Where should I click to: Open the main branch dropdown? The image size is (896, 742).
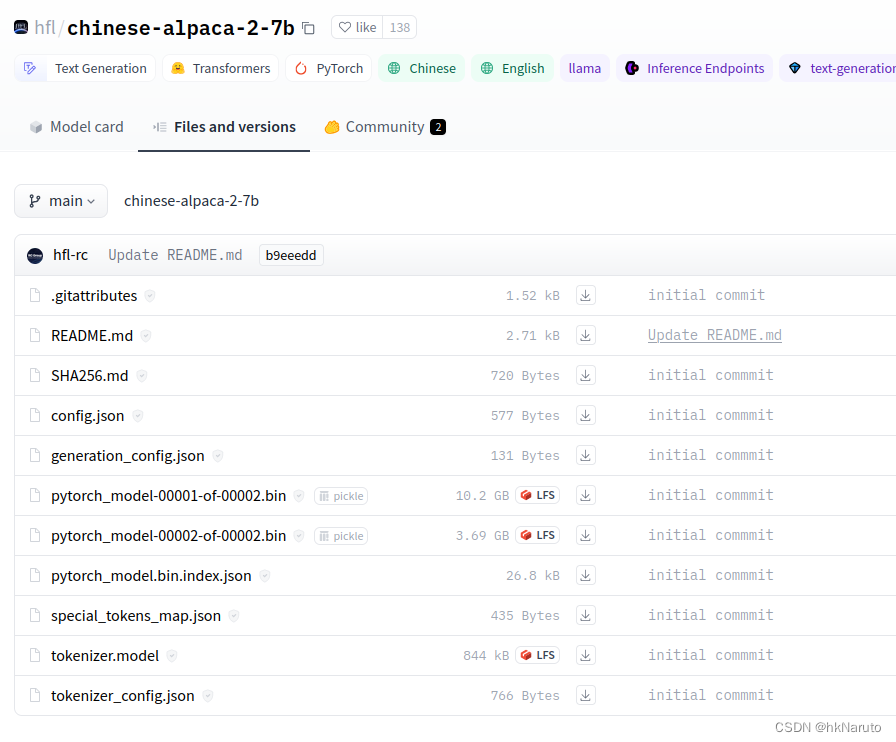pyautogui.click(x=60, y=201)
